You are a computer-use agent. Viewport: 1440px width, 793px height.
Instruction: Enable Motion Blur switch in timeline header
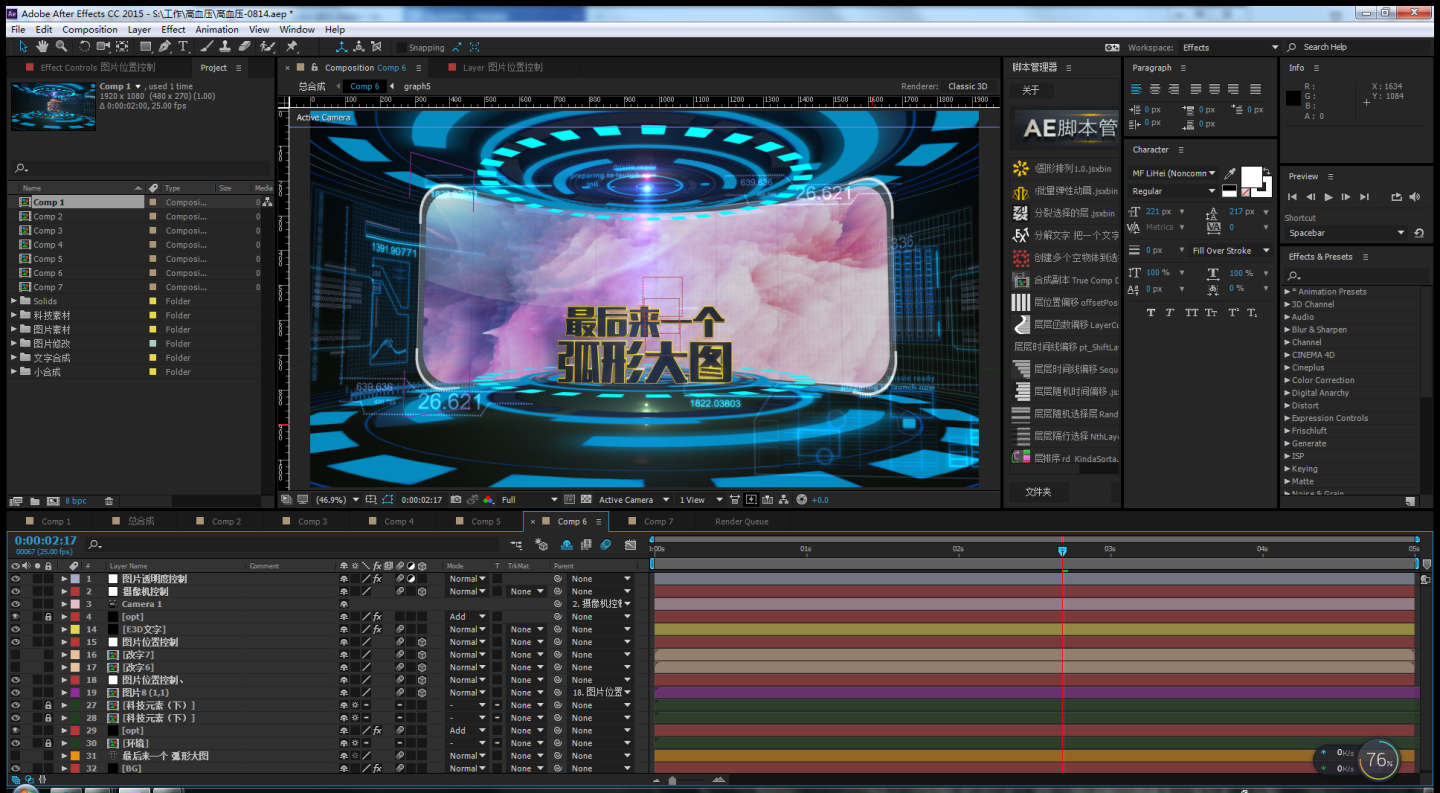click(605, 545)
